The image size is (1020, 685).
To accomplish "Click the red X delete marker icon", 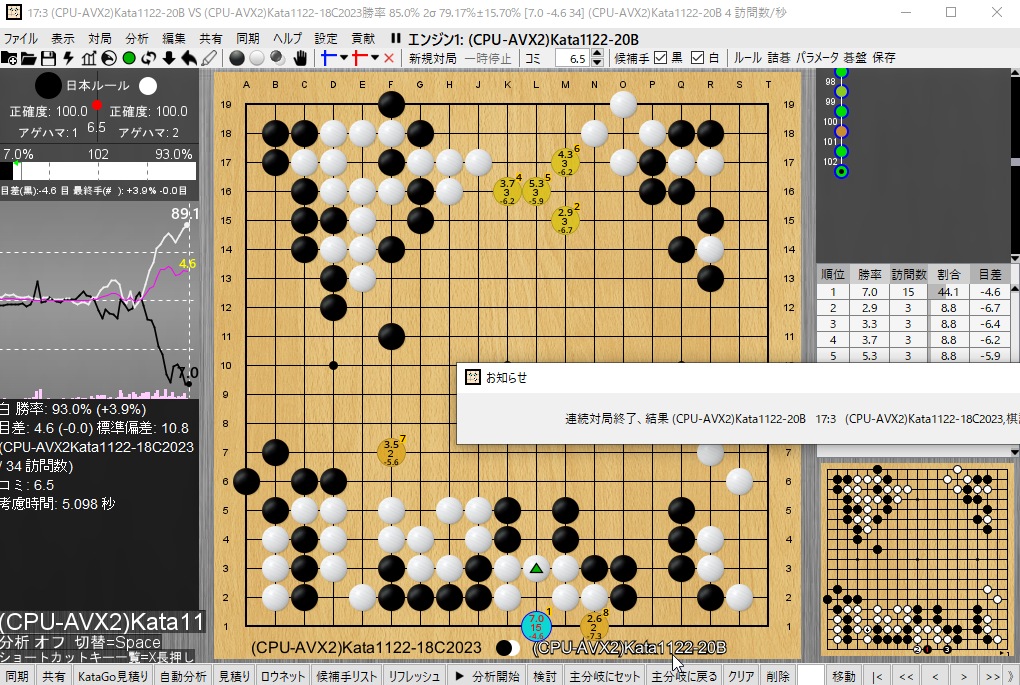I will [x=389, y=59].
